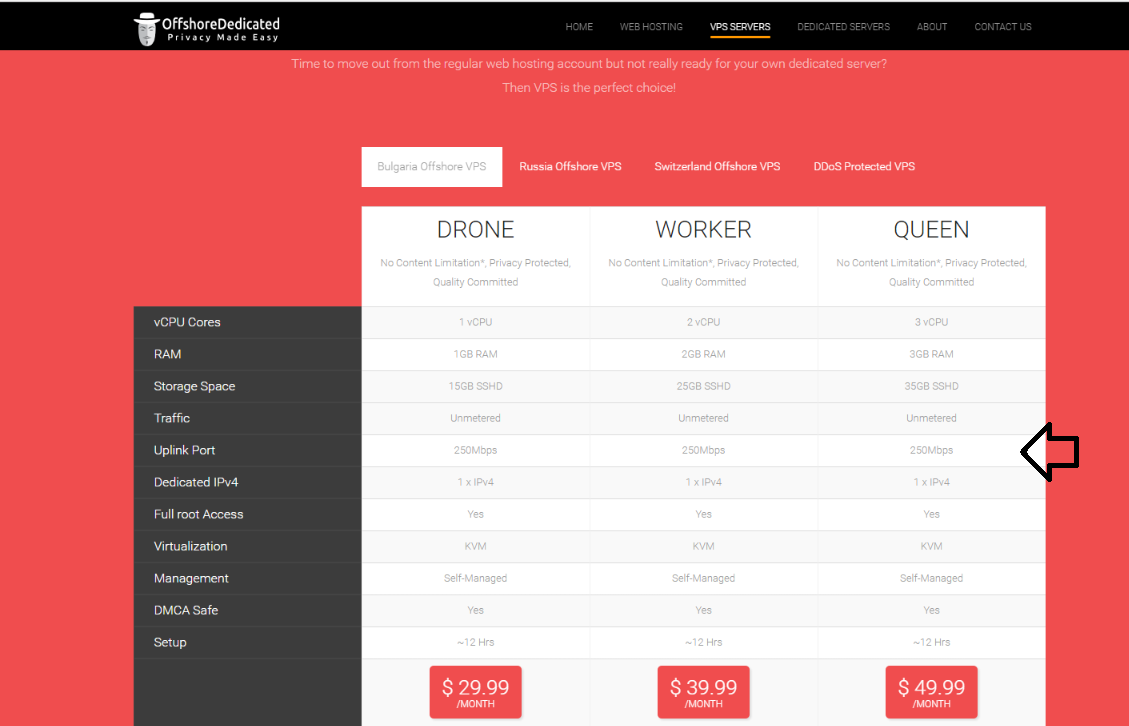This screenshot has width=1129, height=726.
Task: Open DEDICATED SERVERS from the top navigation
Action: click(x=843, y=27)
